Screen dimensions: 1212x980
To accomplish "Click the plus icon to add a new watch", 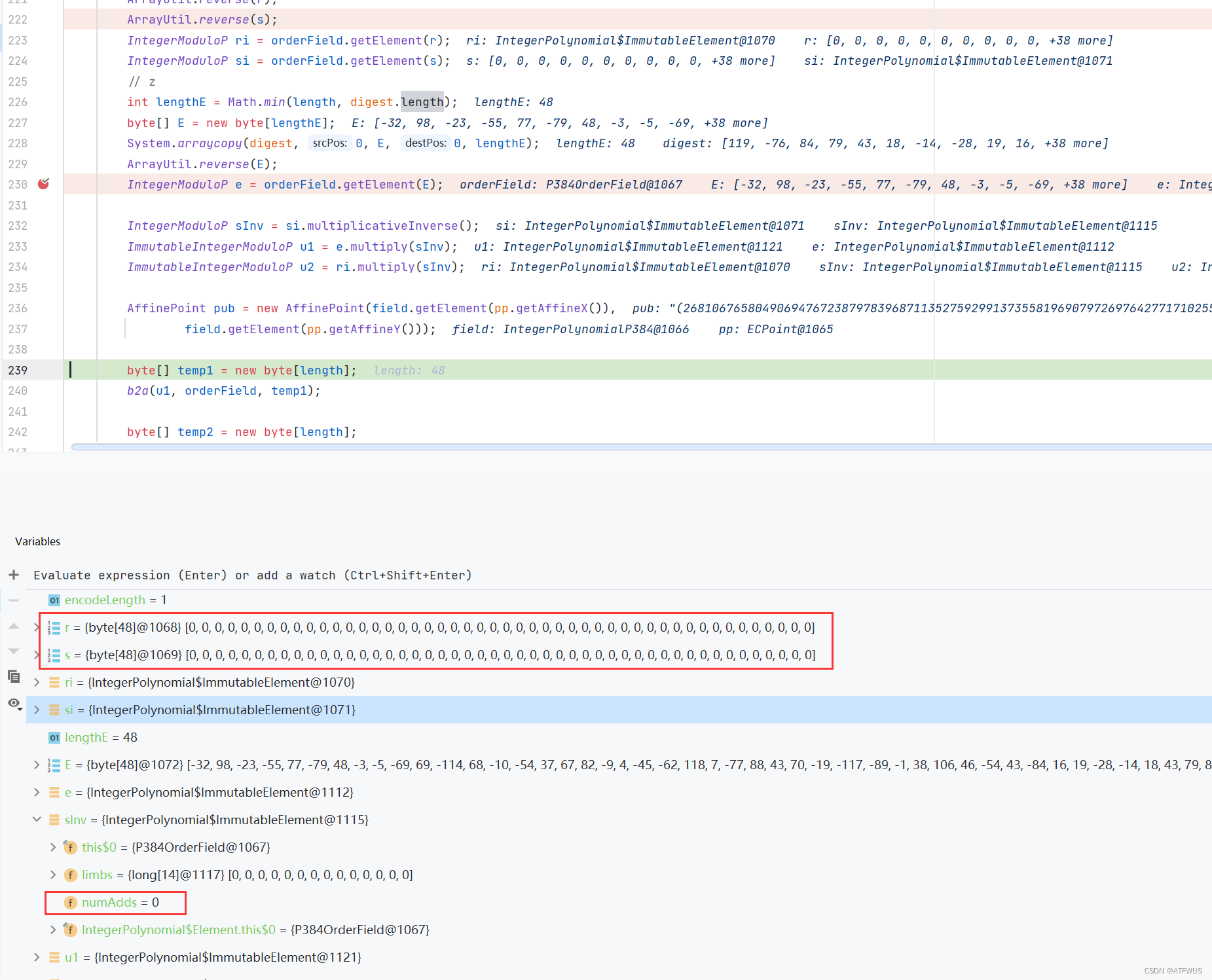I will (x=14, y=575).
